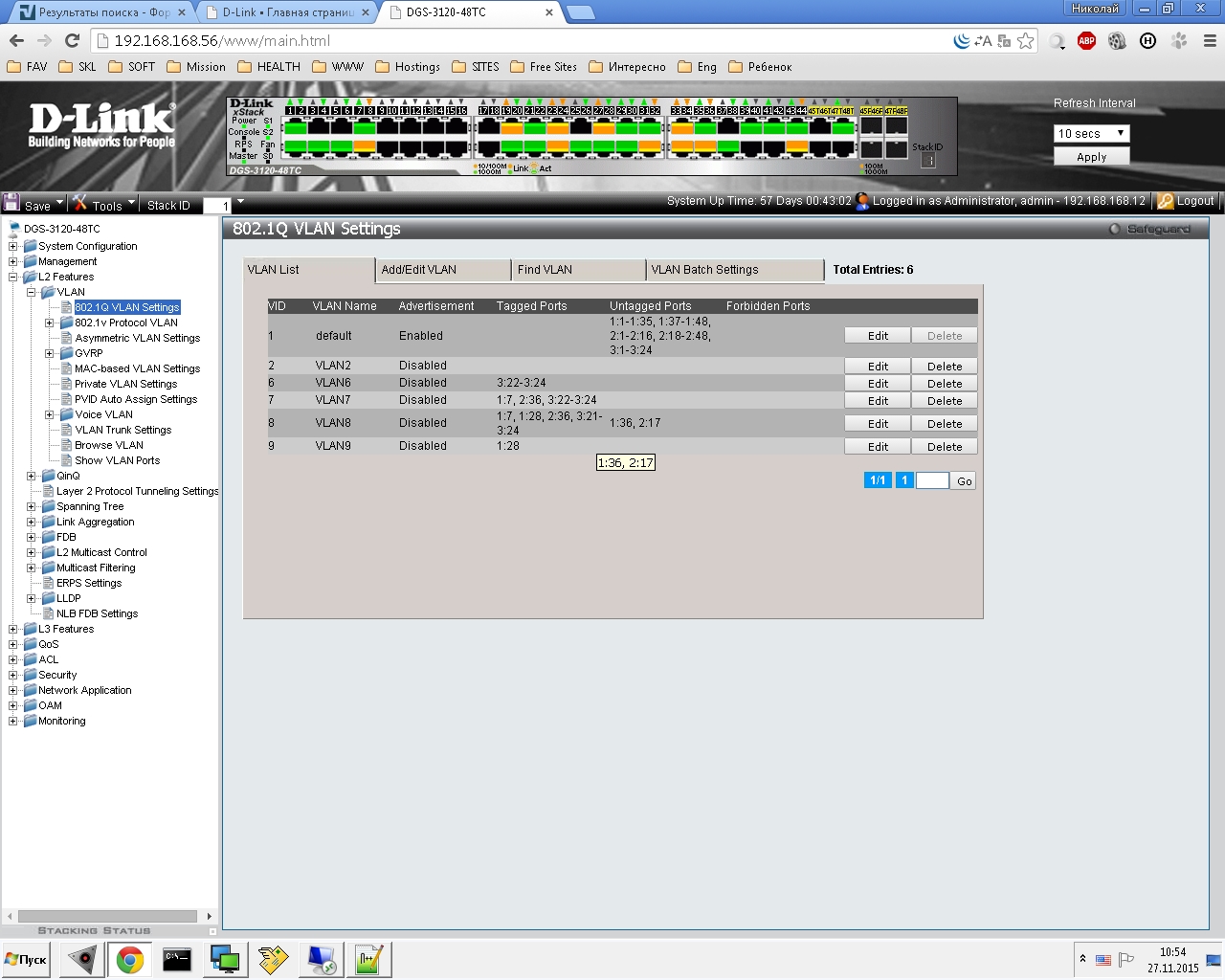The width and height of the screenshot is (1225, 980).
Task: Open the Chrome menu (three-bar icon)
Action: pyautogui.click(x=1210, y=40)
